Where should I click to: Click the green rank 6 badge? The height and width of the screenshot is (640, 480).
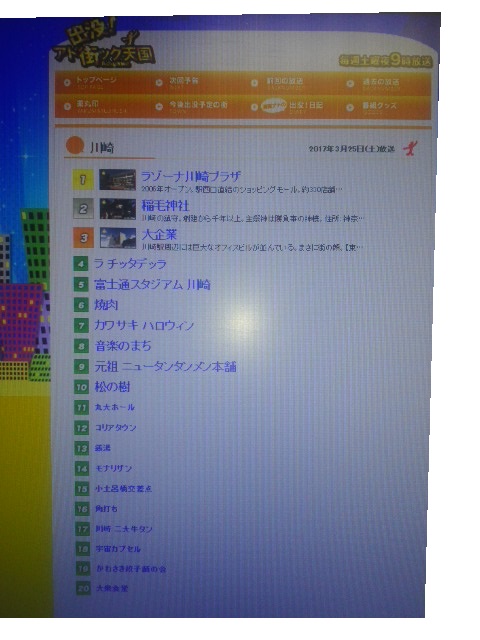[81, 304]
